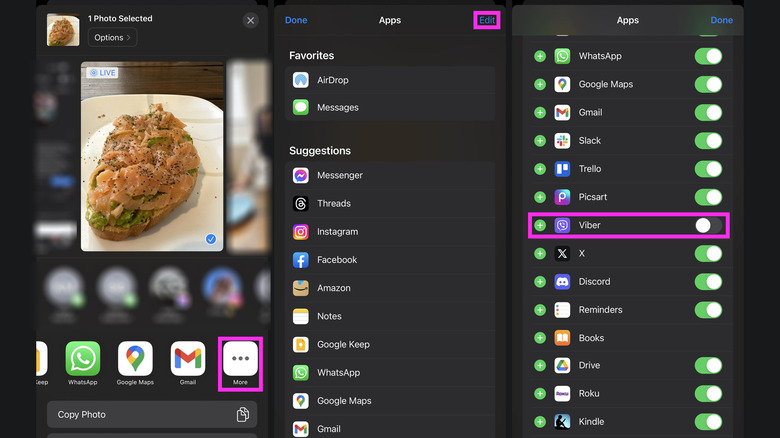Open WhatsApp from the share row
Screen dimensions: 780x438
coord(83,358)
